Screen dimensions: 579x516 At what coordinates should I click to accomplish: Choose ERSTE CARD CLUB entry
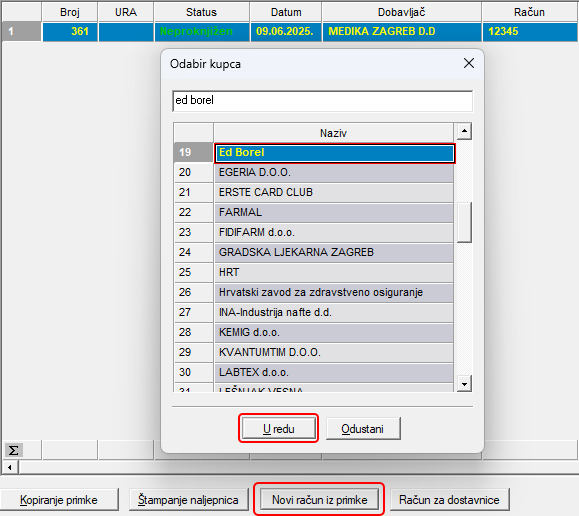pyautogui.click(x=333, y=192)
